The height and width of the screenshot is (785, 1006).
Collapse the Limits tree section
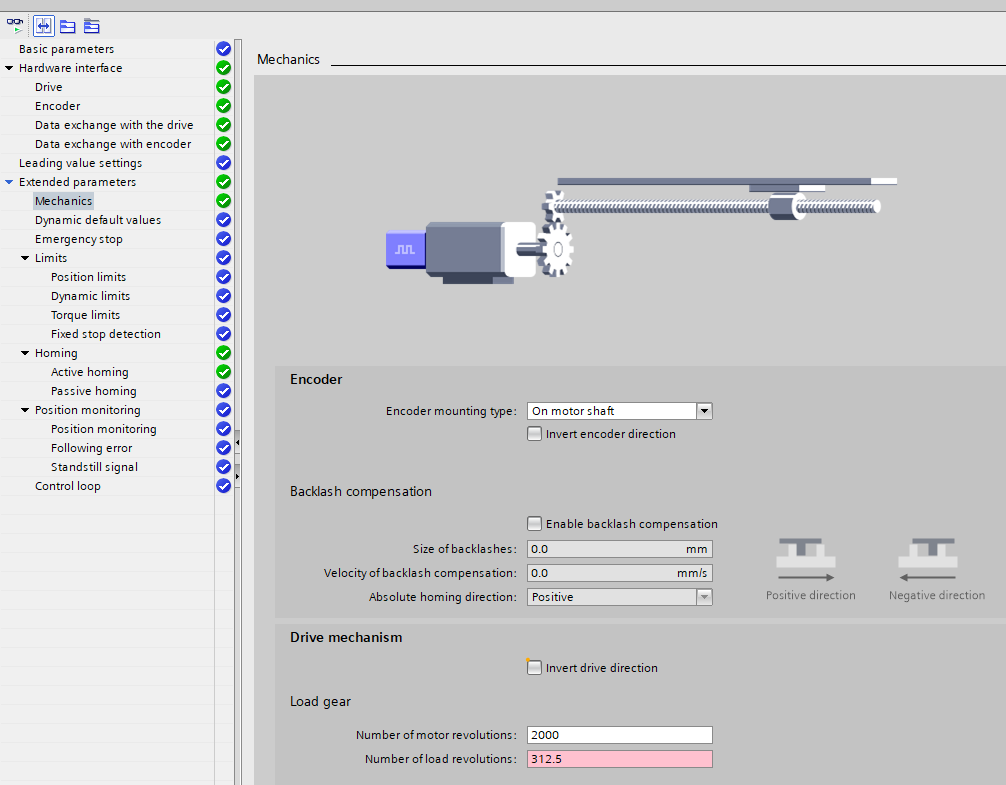(26, 258)
